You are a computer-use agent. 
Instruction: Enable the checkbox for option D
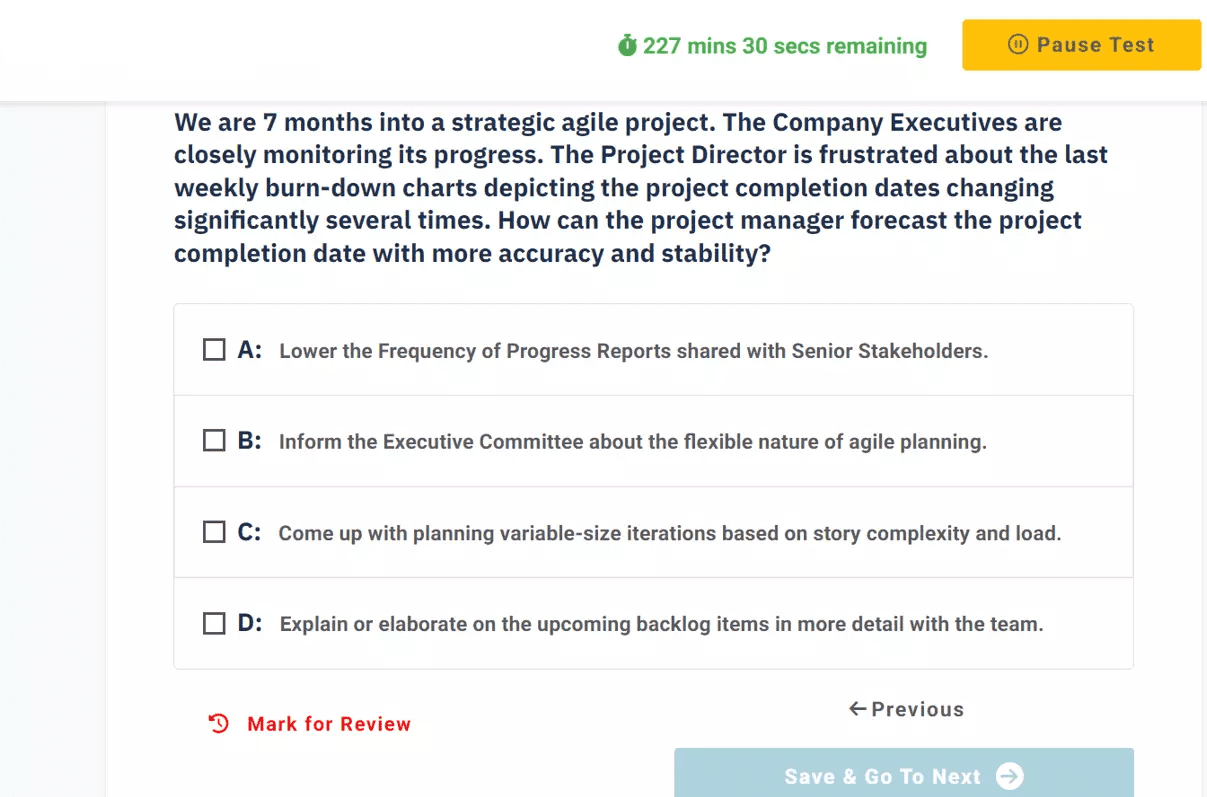(214, 624)
